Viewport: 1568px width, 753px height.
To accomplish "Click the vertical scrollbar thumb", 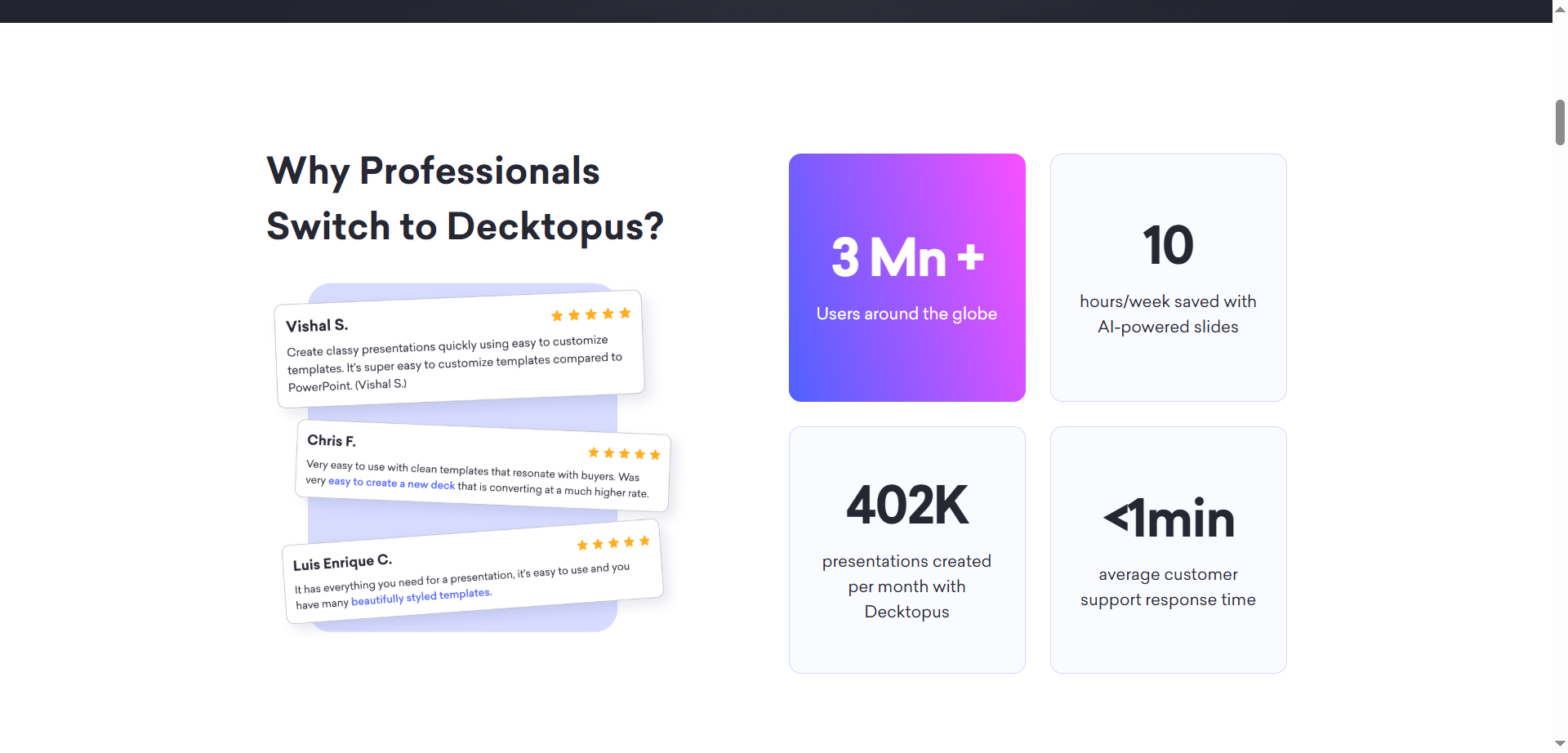I will pyautogui.click(x=1560, y=123).
